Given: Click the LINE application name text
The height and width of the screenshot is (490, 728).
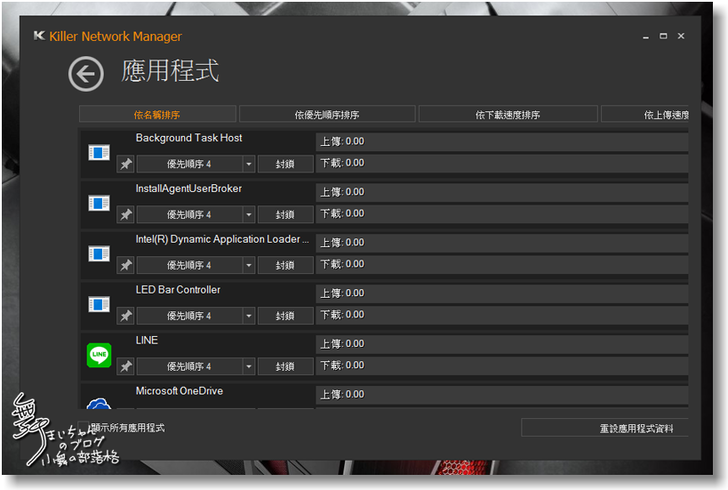Looking at the screenshot, I should point(147,340).
